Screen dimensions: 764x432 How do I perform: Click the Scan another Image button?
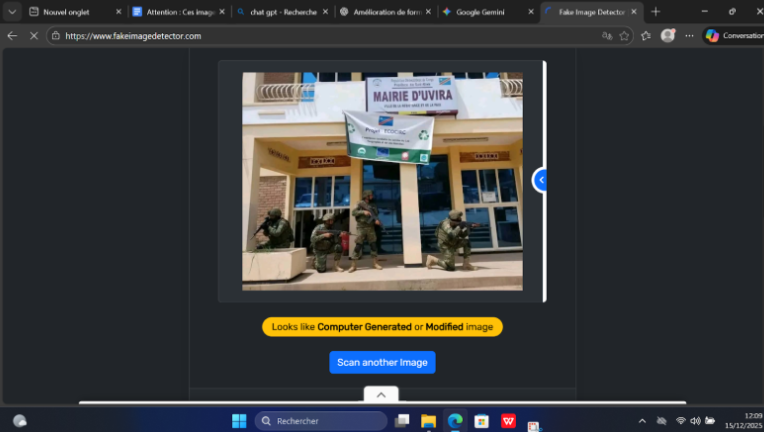point(382,362)
